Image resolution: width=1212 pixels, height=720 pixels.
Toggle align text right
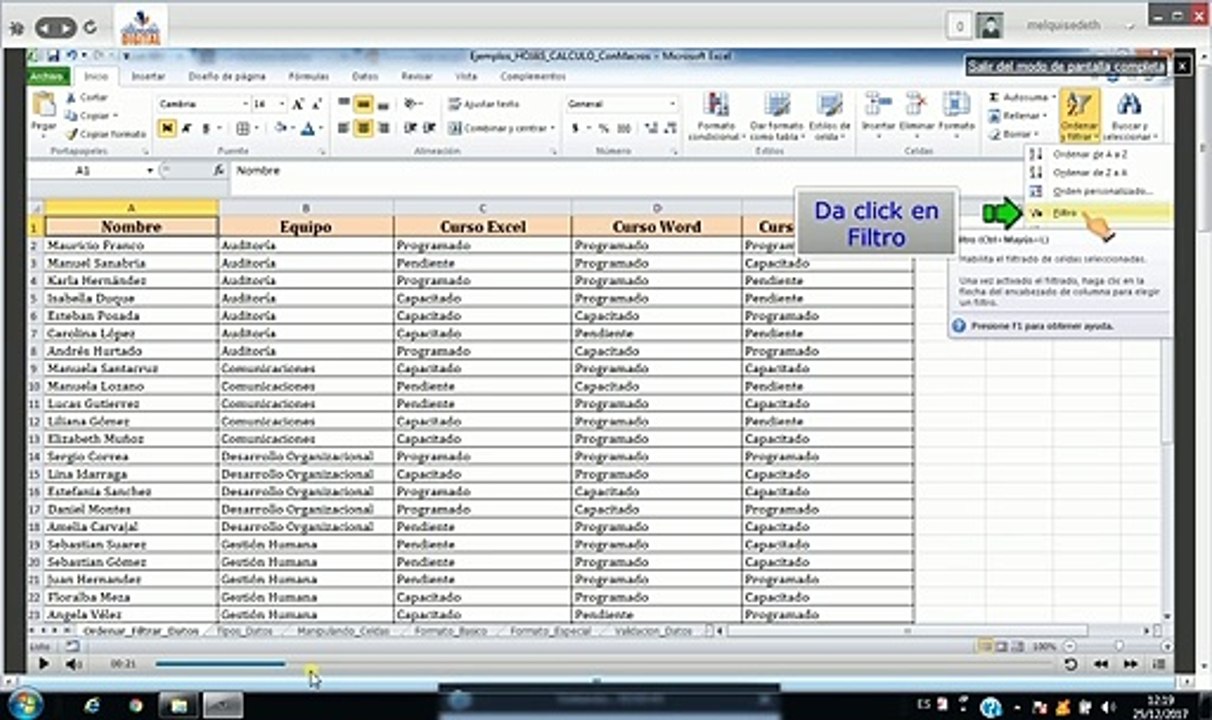pyautogui.click(x=382, y=128)
